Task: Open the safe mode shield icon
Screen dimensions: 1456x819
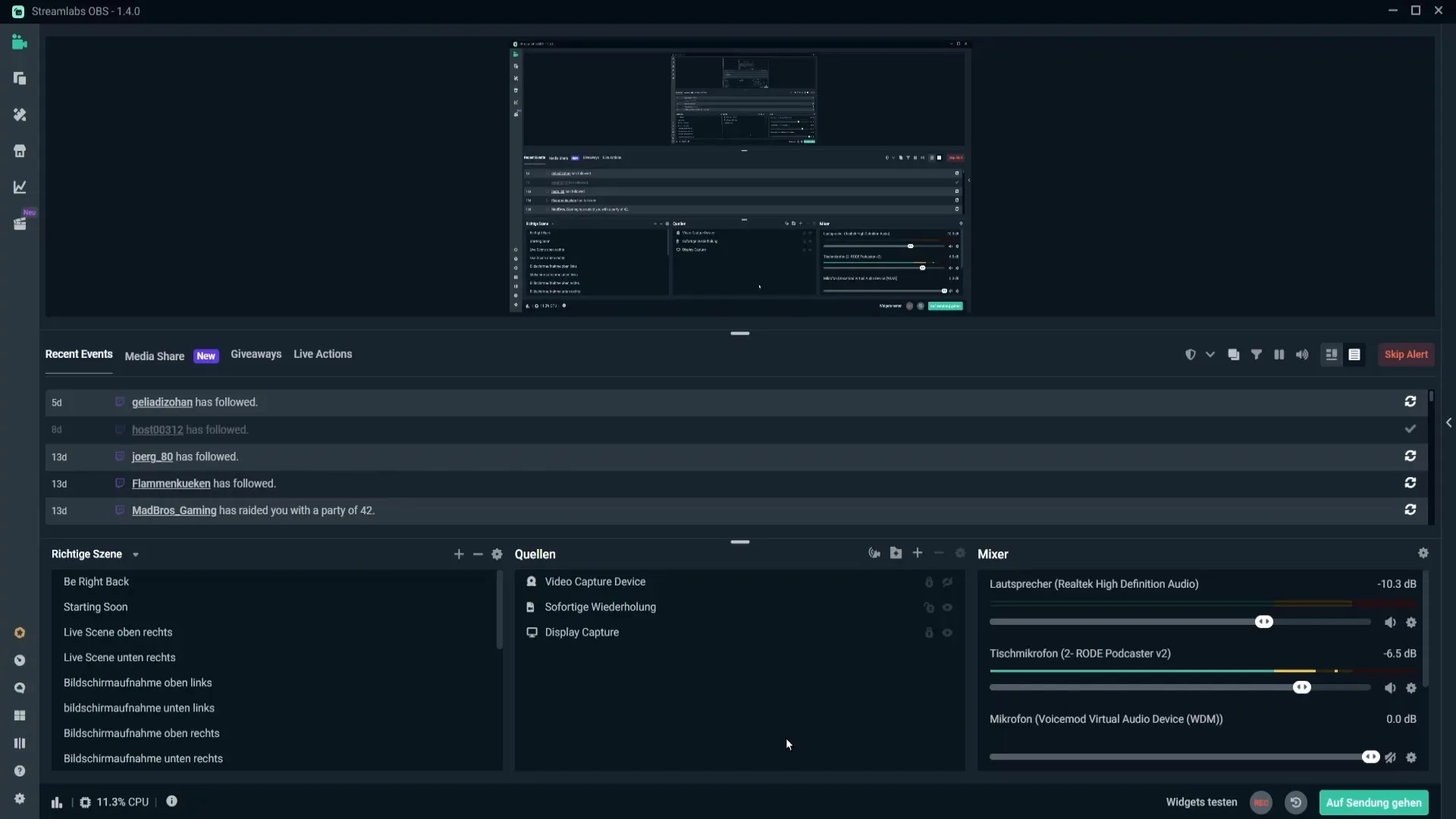Action: coord(1191,355)
